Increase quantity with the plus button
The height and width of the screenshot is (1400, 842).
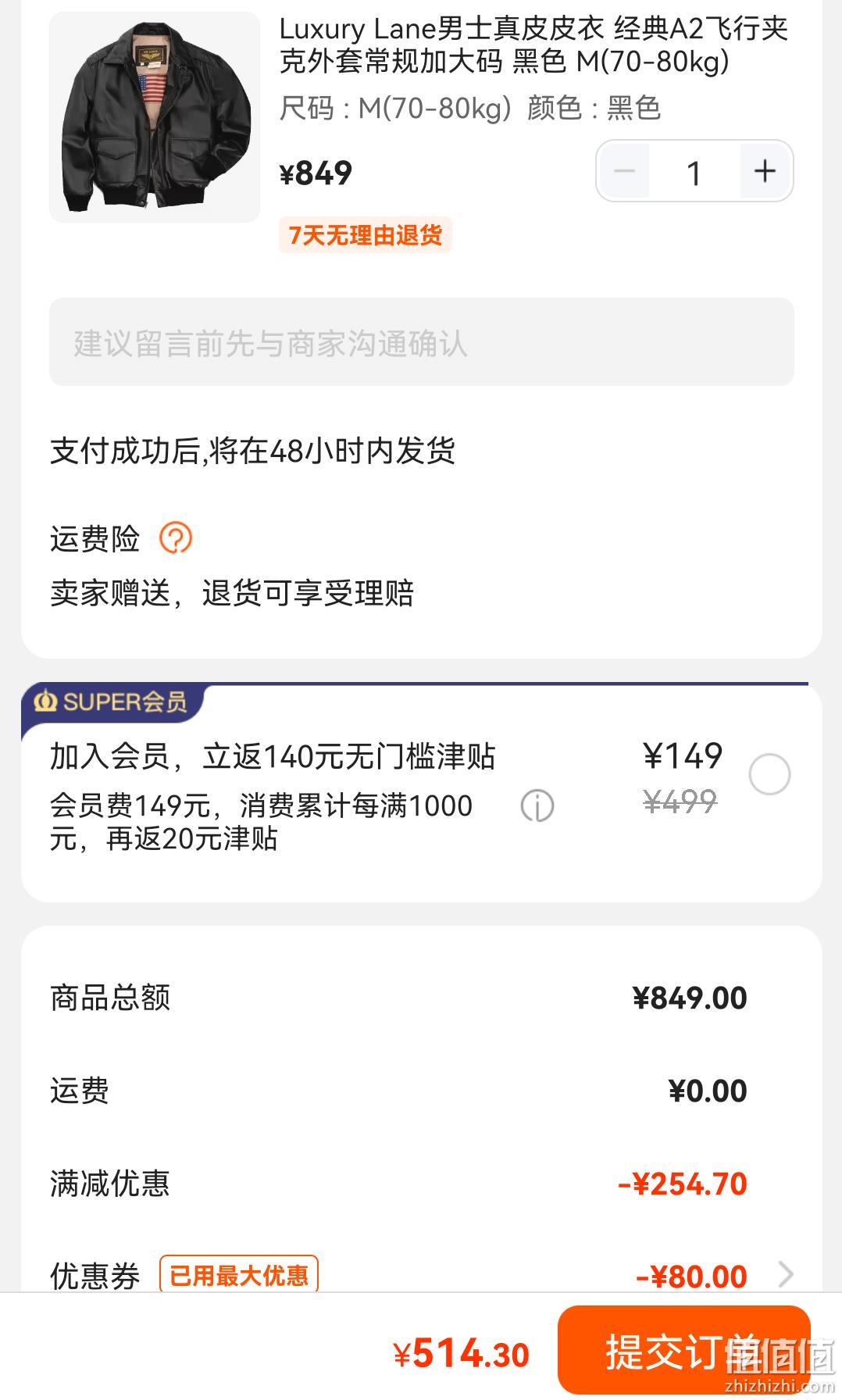click(x=765, y=171)
